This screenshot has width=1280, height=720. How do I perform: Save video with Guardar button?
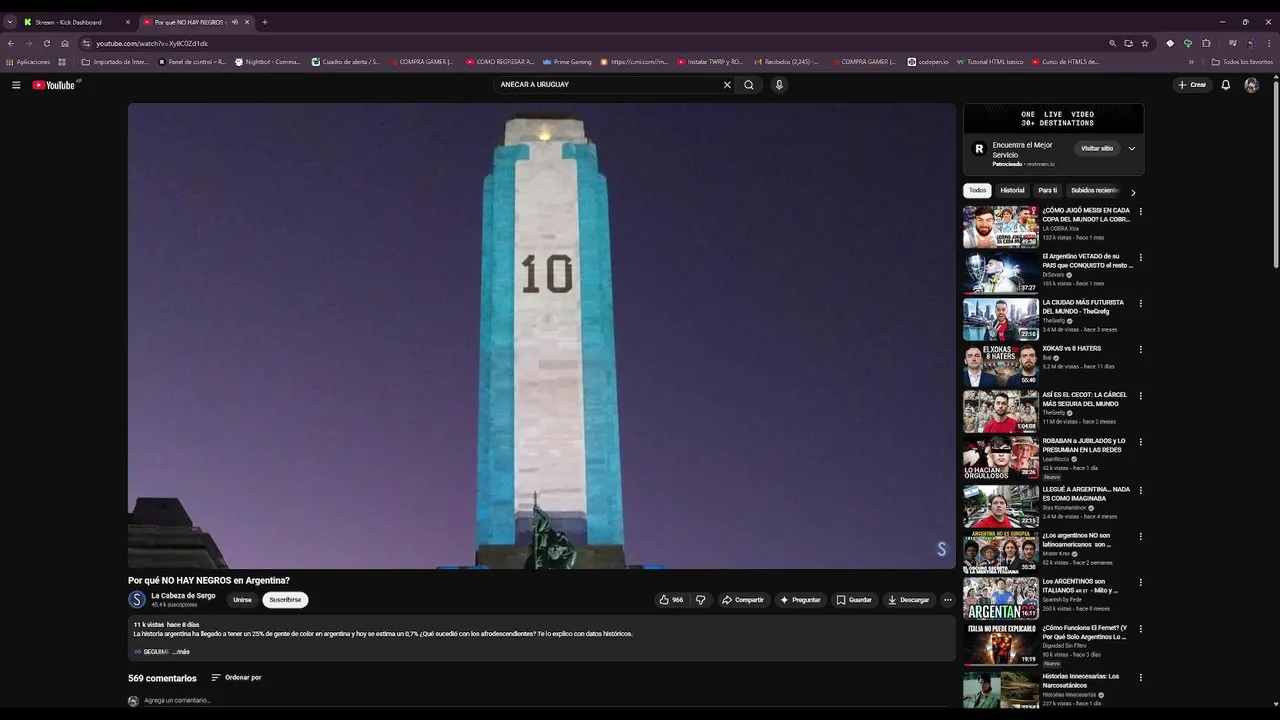854,600
